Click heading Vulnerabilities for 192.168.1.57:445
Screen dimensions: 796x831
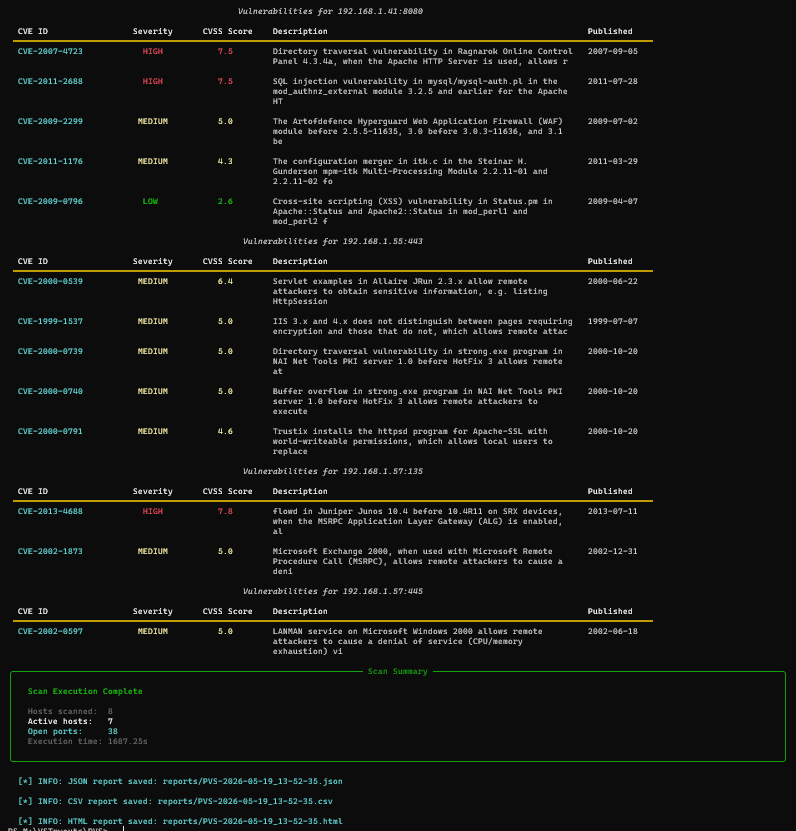tap(333, 591)
